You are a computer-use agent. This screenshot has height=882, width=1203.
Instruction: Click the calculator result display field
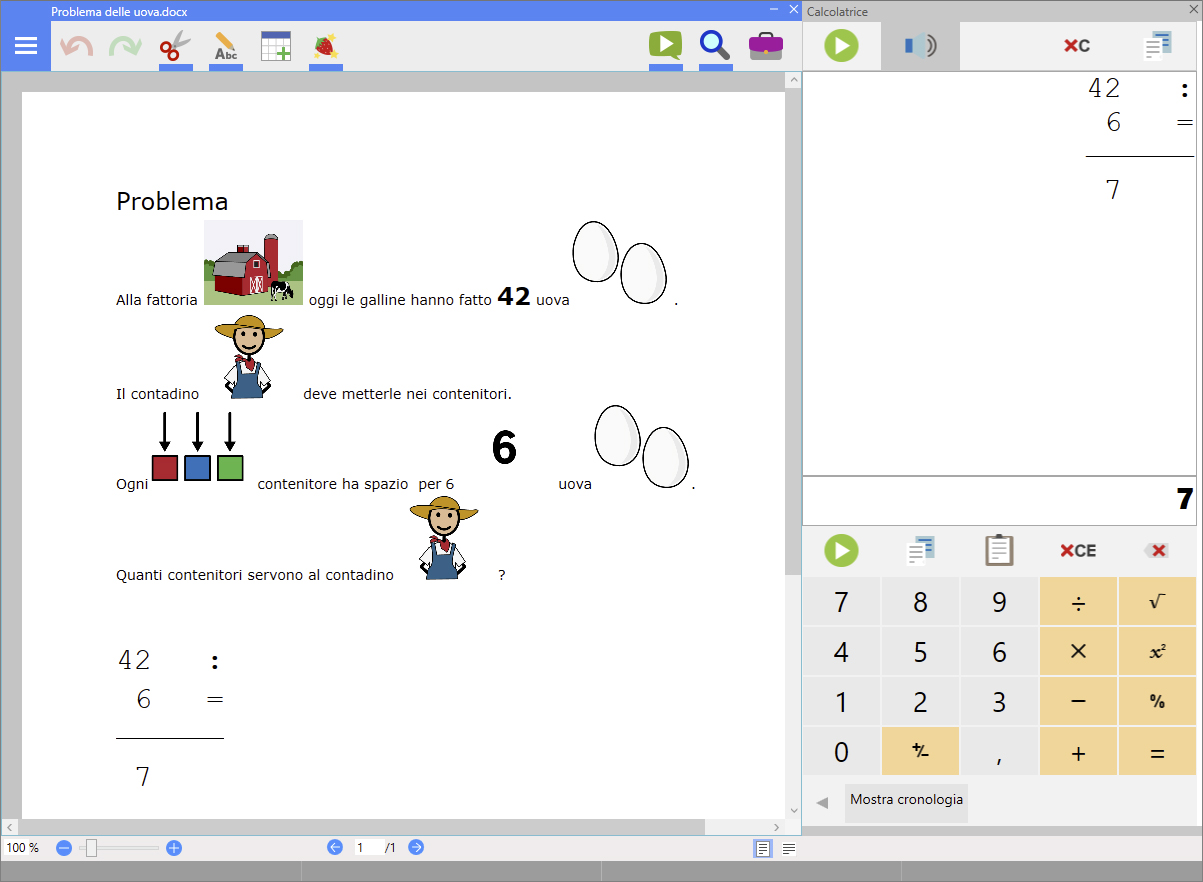click(x=999, y=499)
